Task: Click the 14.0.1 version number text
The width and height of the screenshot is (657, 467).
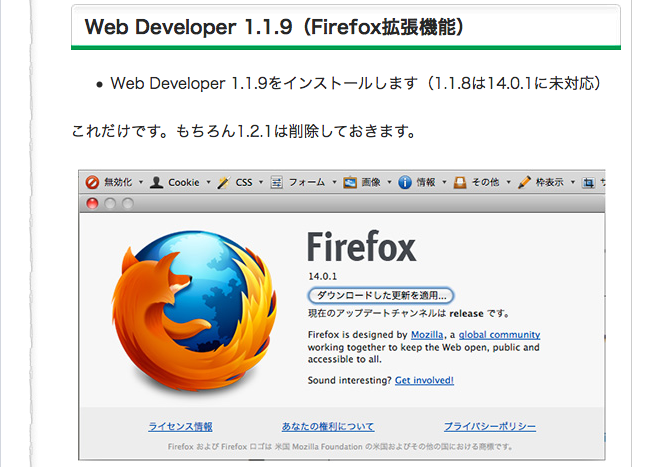Action: click(x=323, y=276)
